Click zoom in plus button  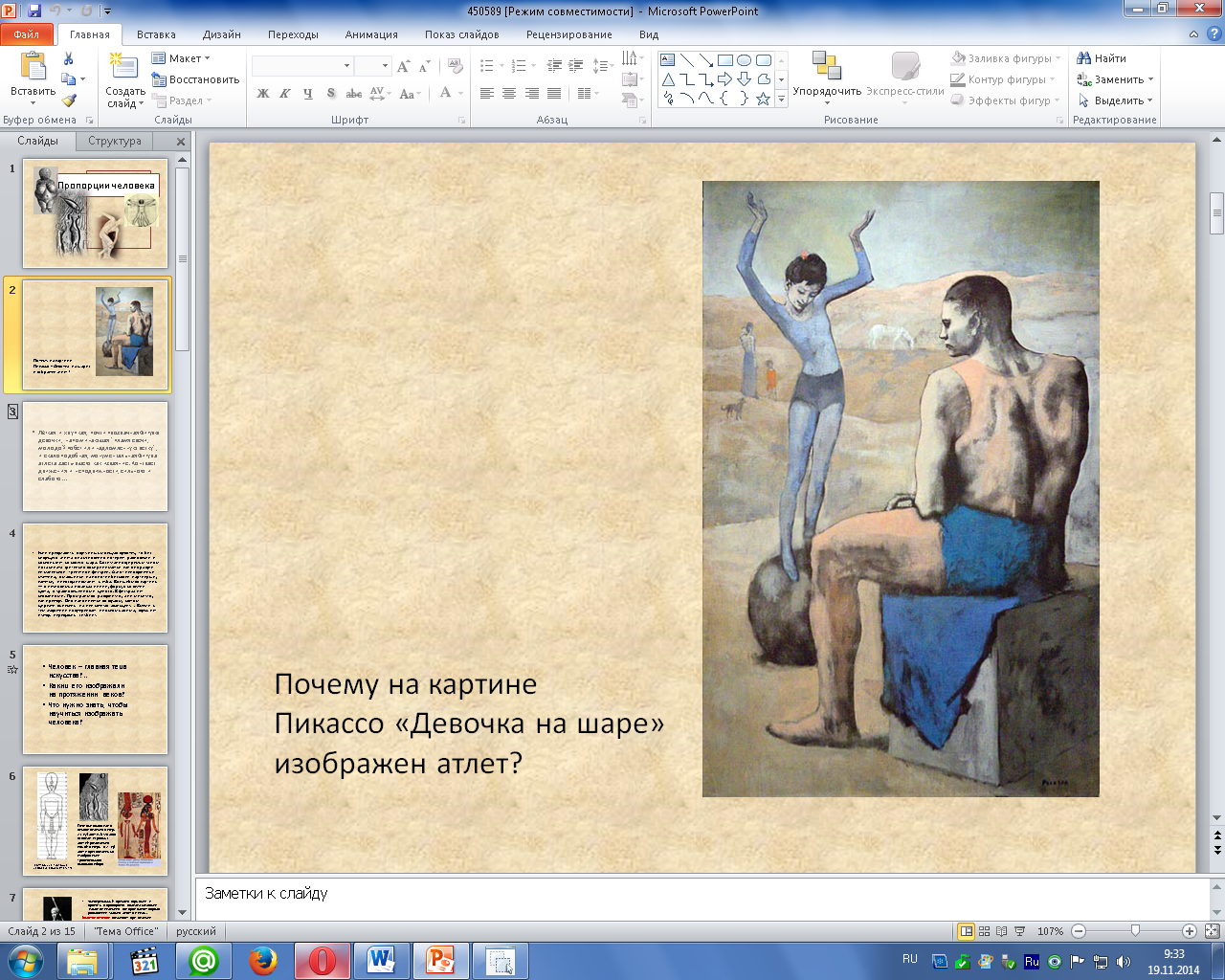pos(1190,931)
